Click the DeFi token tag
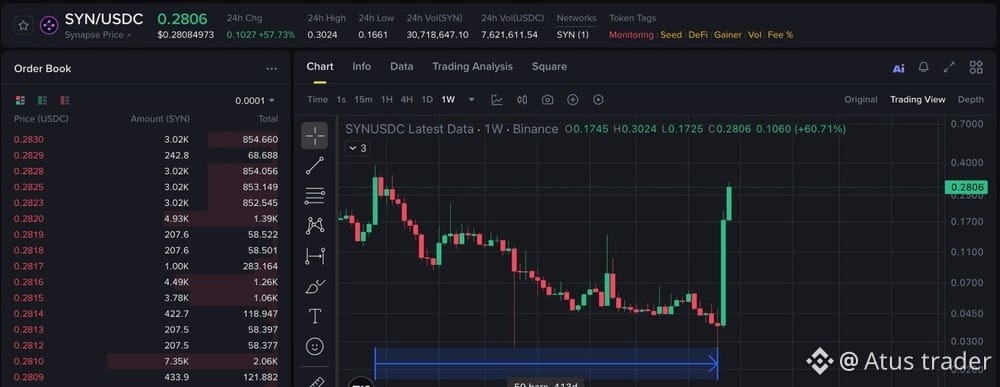 (x=698, y=35)
